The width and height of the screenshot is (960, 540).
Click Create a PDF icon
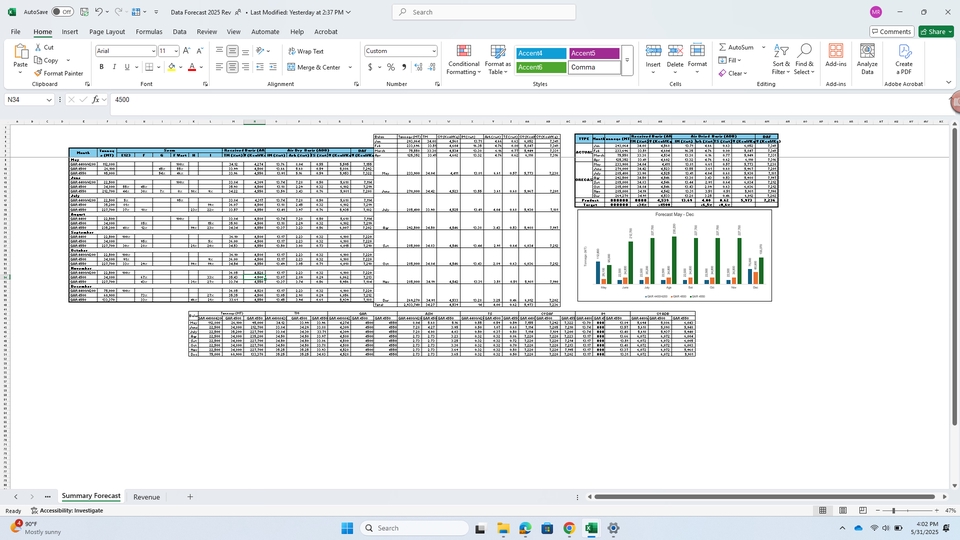point(904,51)
